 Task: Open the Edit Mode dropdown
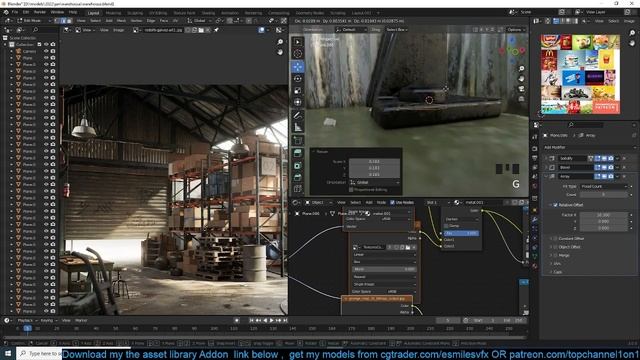[x=34, y=20]
